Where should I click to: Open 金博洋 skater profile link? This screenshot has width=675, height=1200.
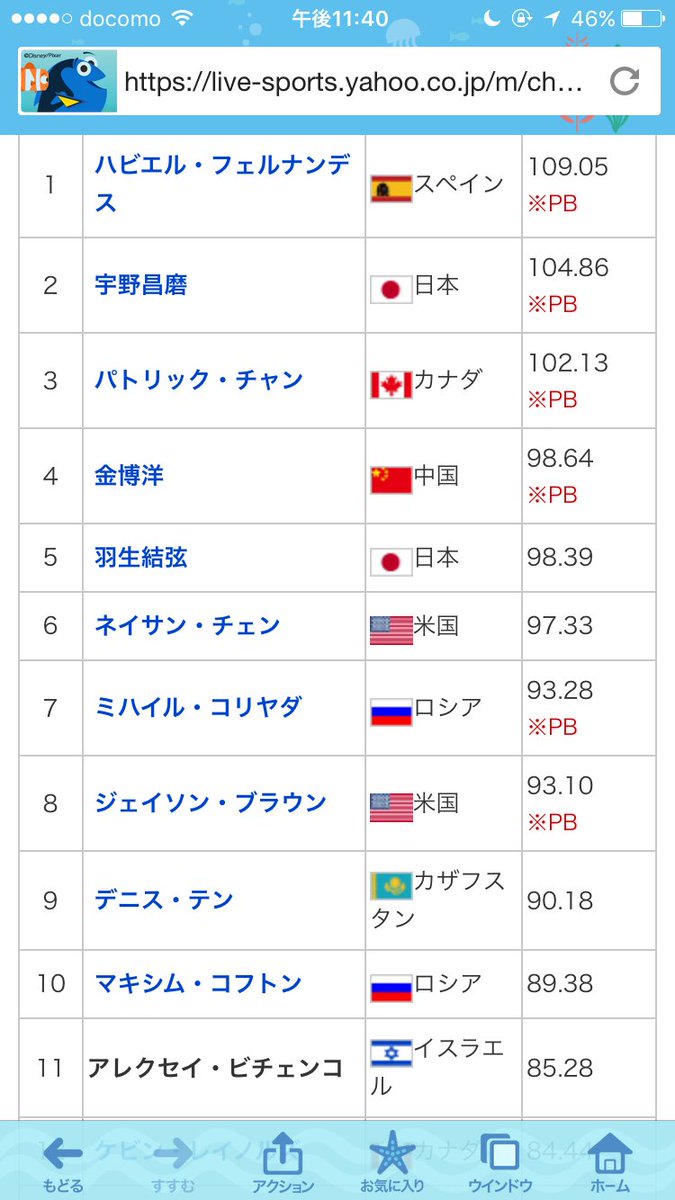[129, 476]
